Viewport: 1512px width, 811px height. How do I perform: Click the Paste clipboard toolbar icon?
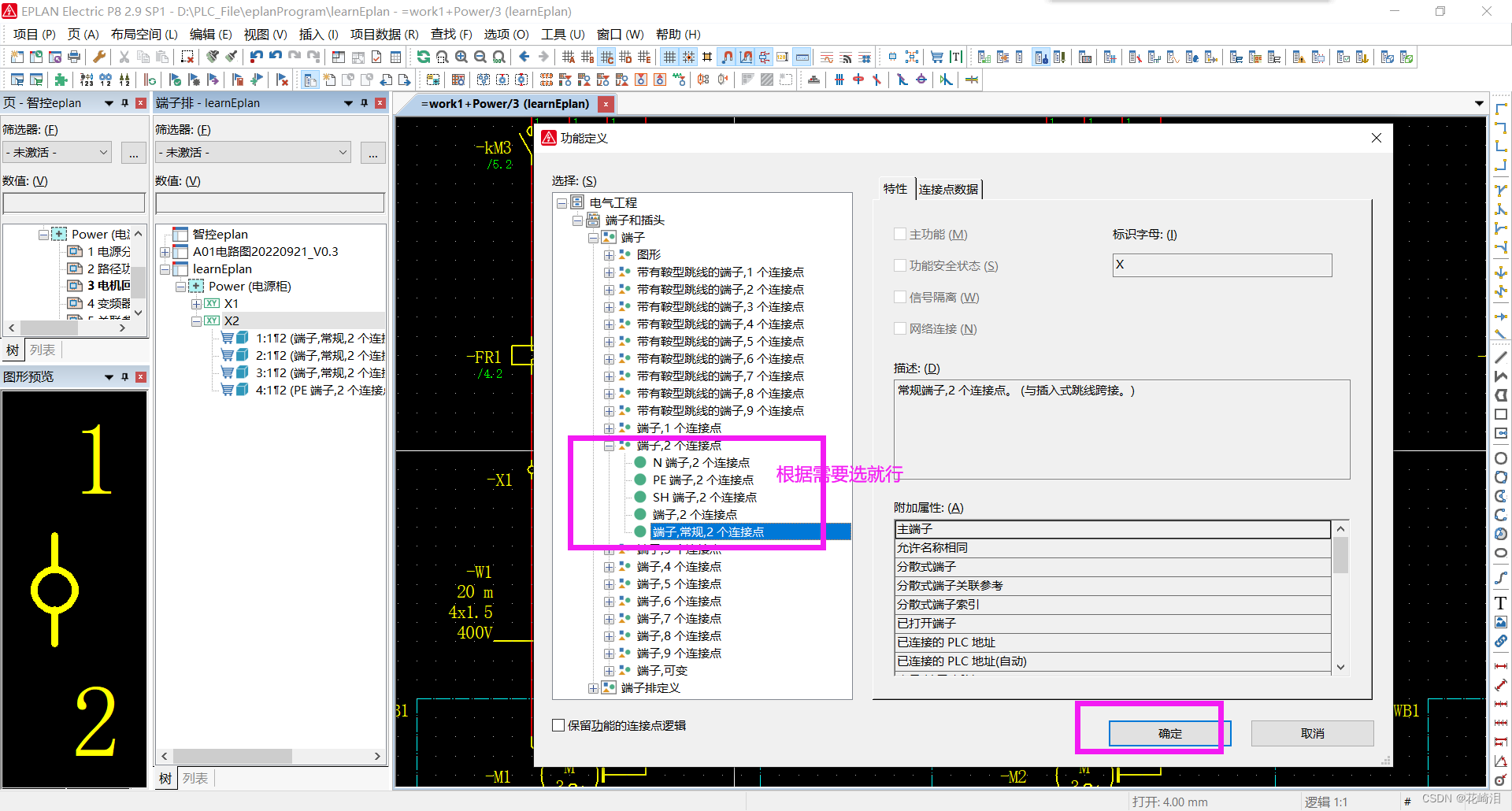(162, 57)
